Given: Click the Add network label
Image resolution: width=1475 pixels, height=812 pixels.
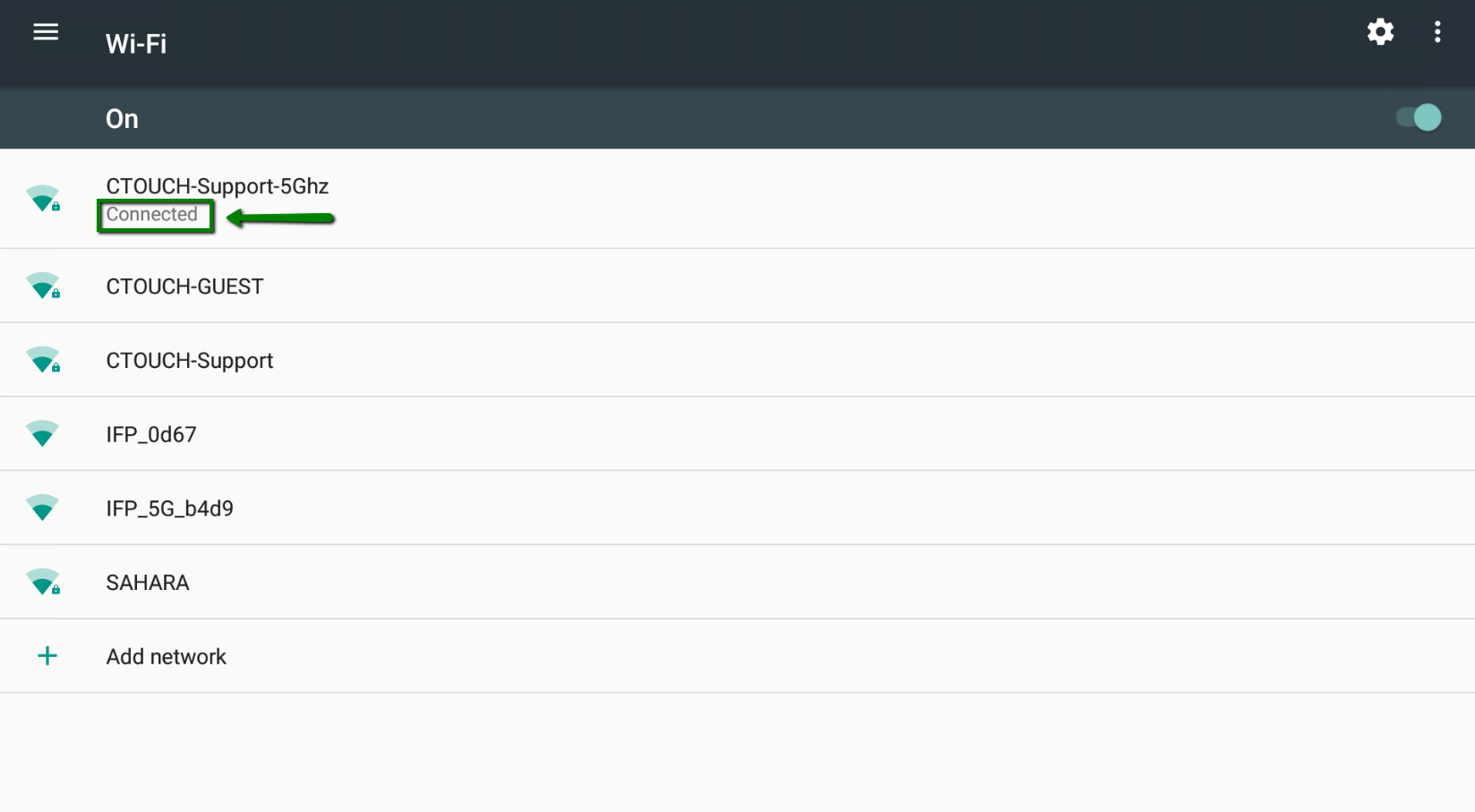Looking at the screenshot, I should pos(166,657).
